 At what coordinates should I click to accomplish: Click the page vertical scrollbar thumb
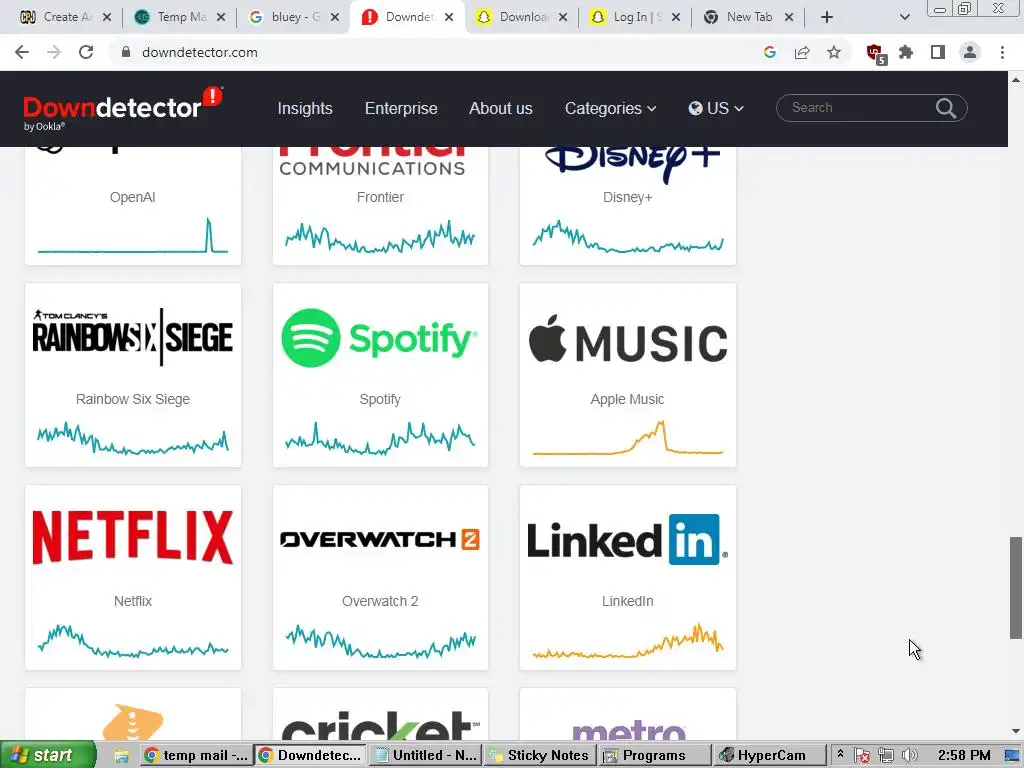tap(1016, 588)
